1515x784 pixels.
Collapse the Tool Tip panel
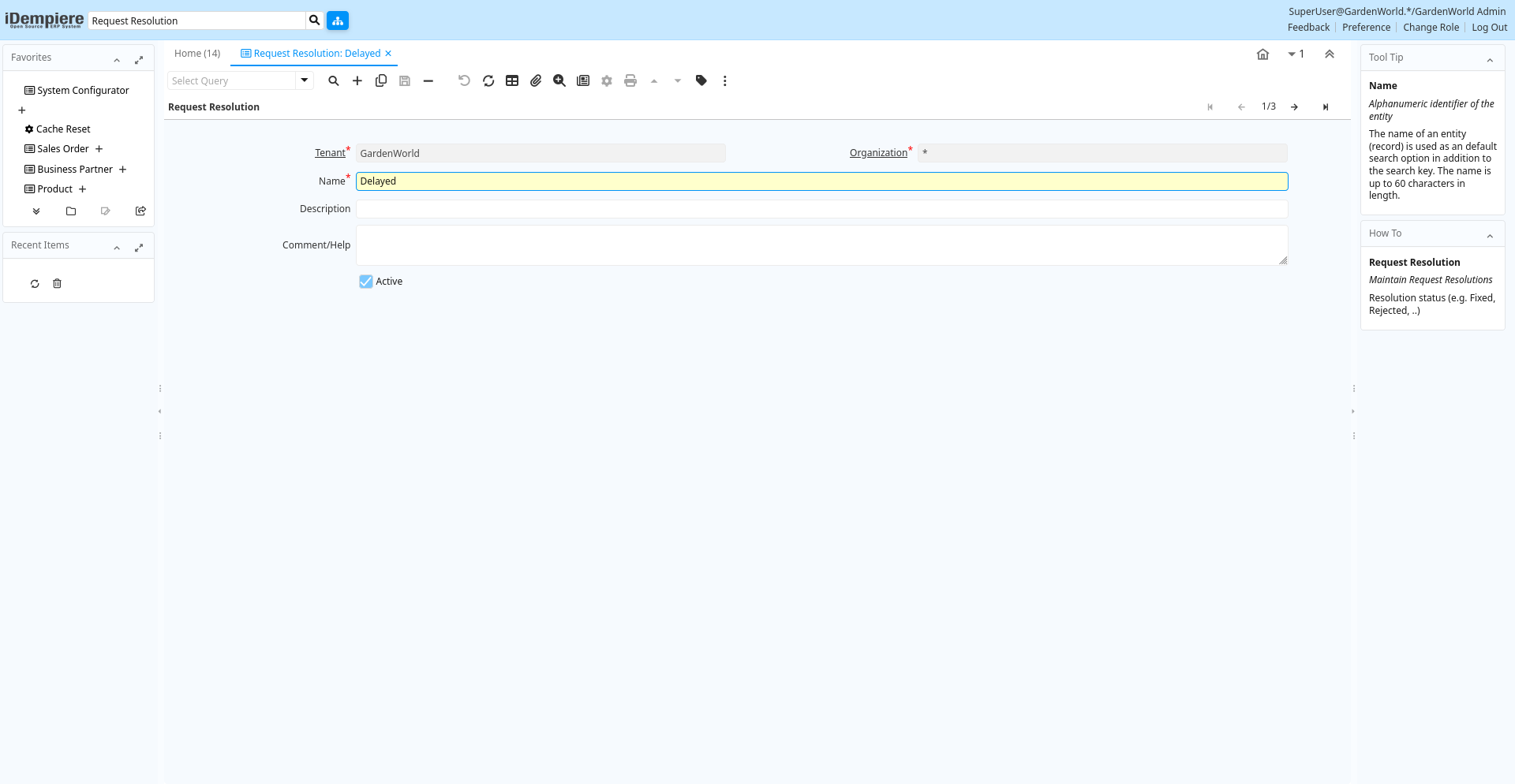coord(1490,59)
